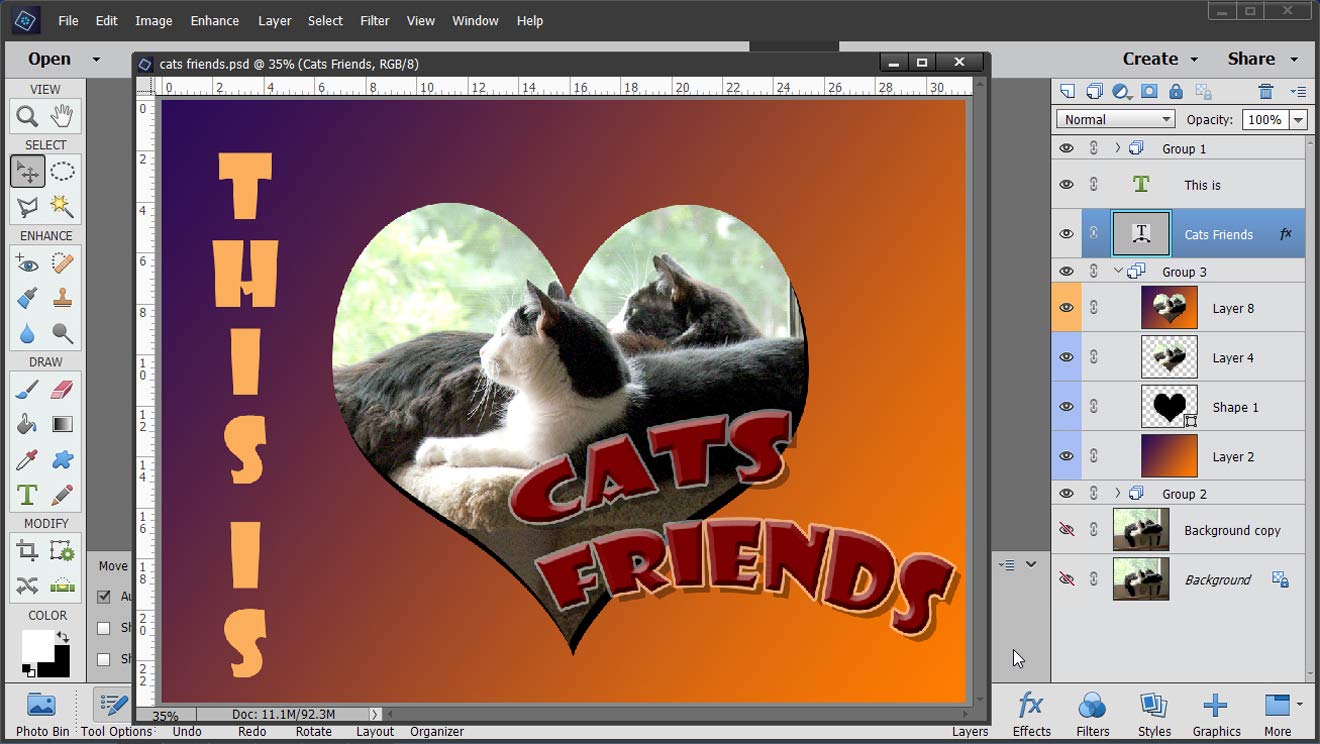Open the Window menu
Viewport: 1320px width, 744px height.
475,20
